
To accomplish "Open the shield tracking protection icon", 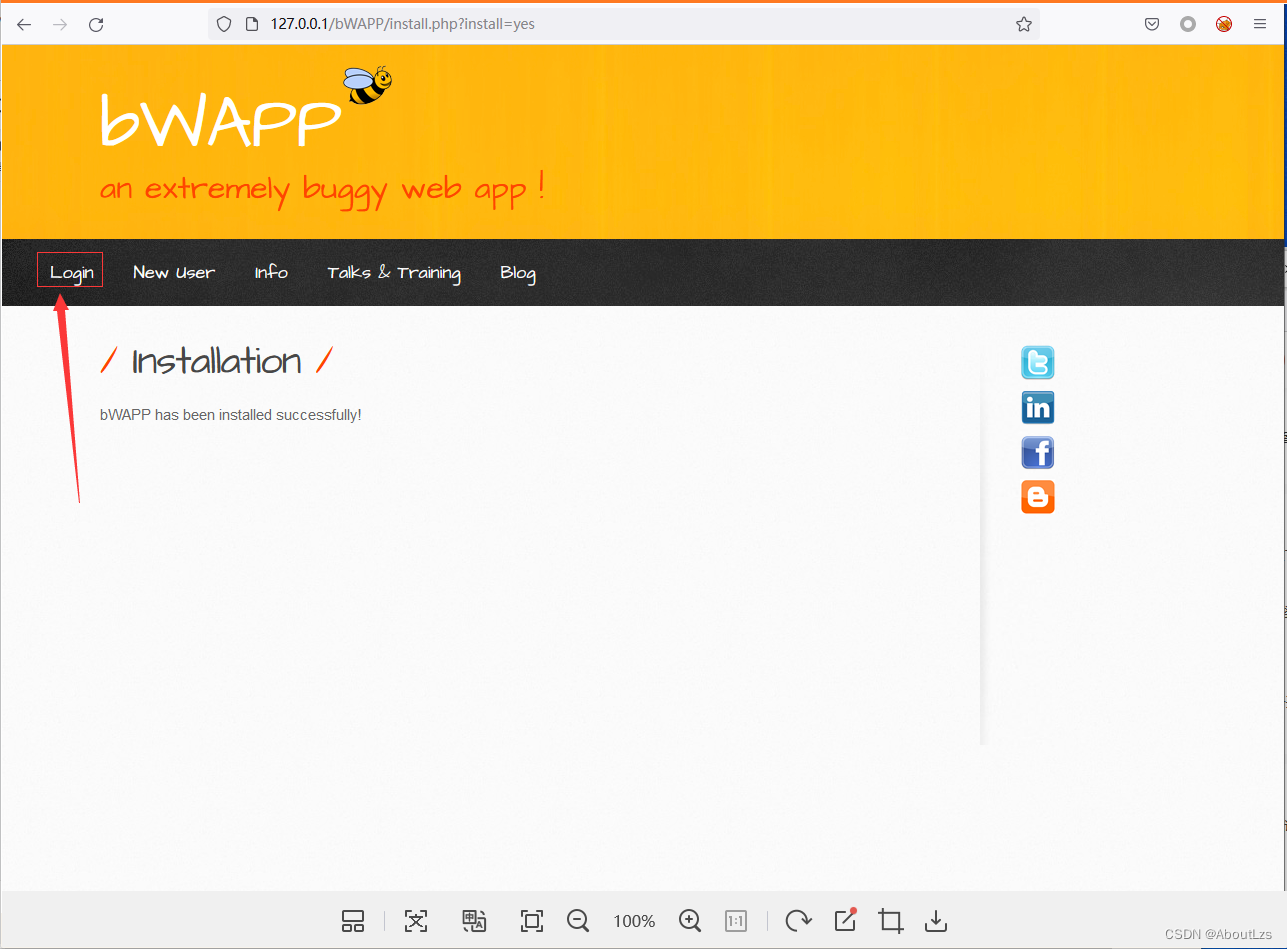I will pos(224,24).
